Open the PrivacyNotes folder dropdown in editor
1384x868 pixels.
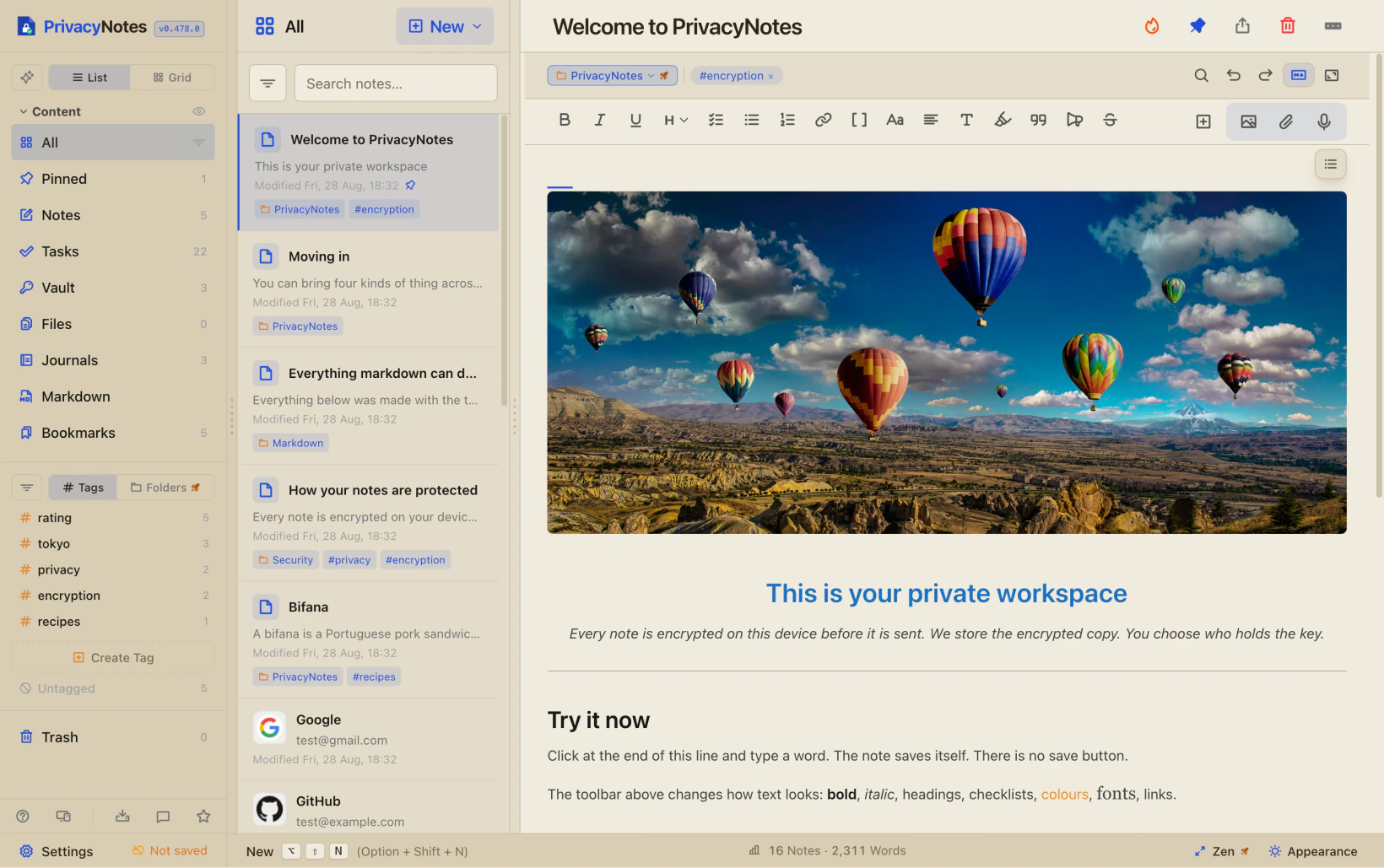coord(612,75)
